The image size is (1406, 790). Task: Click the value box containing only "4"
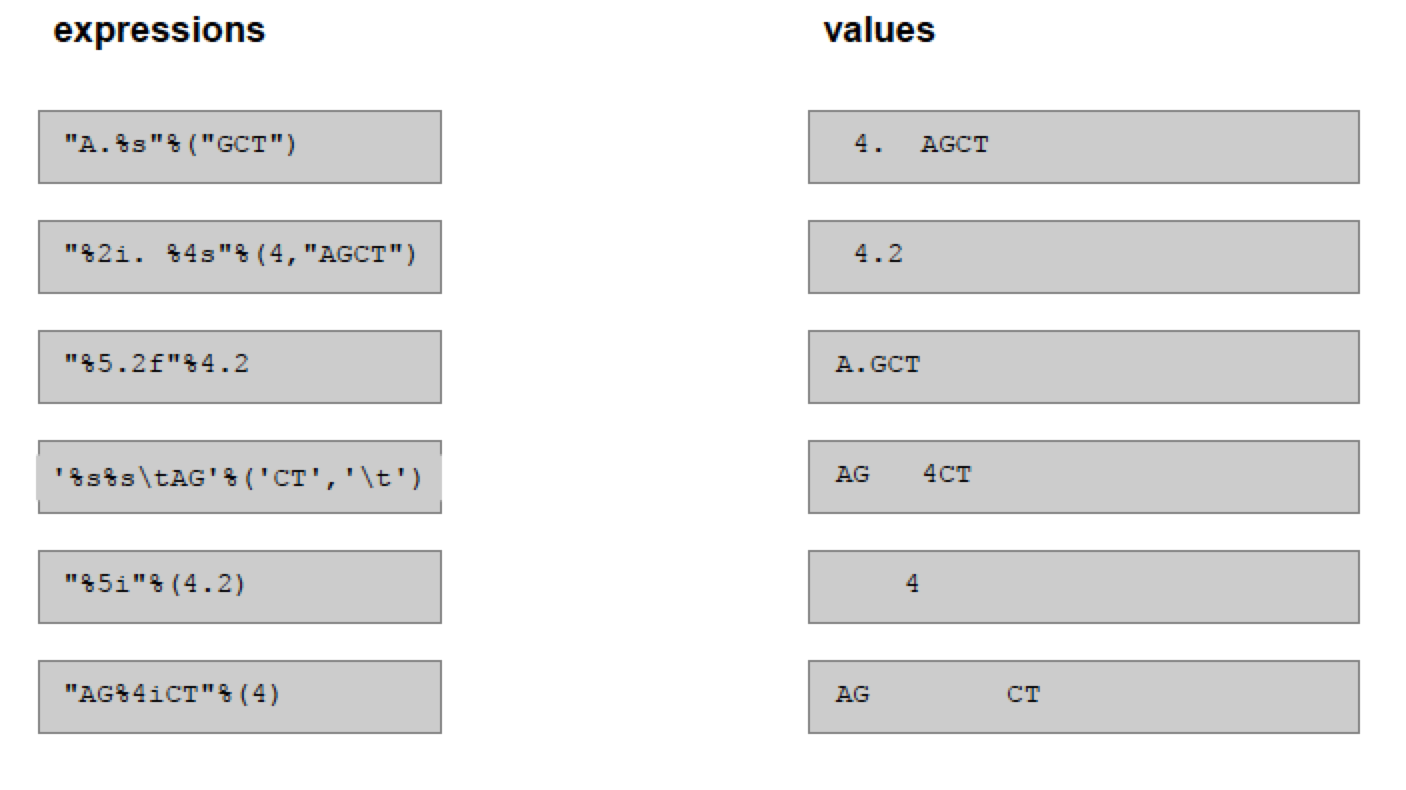click(1083, 587)
